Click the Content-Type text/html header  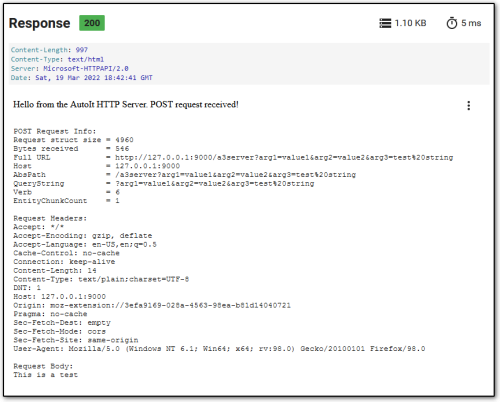(57, 59)
